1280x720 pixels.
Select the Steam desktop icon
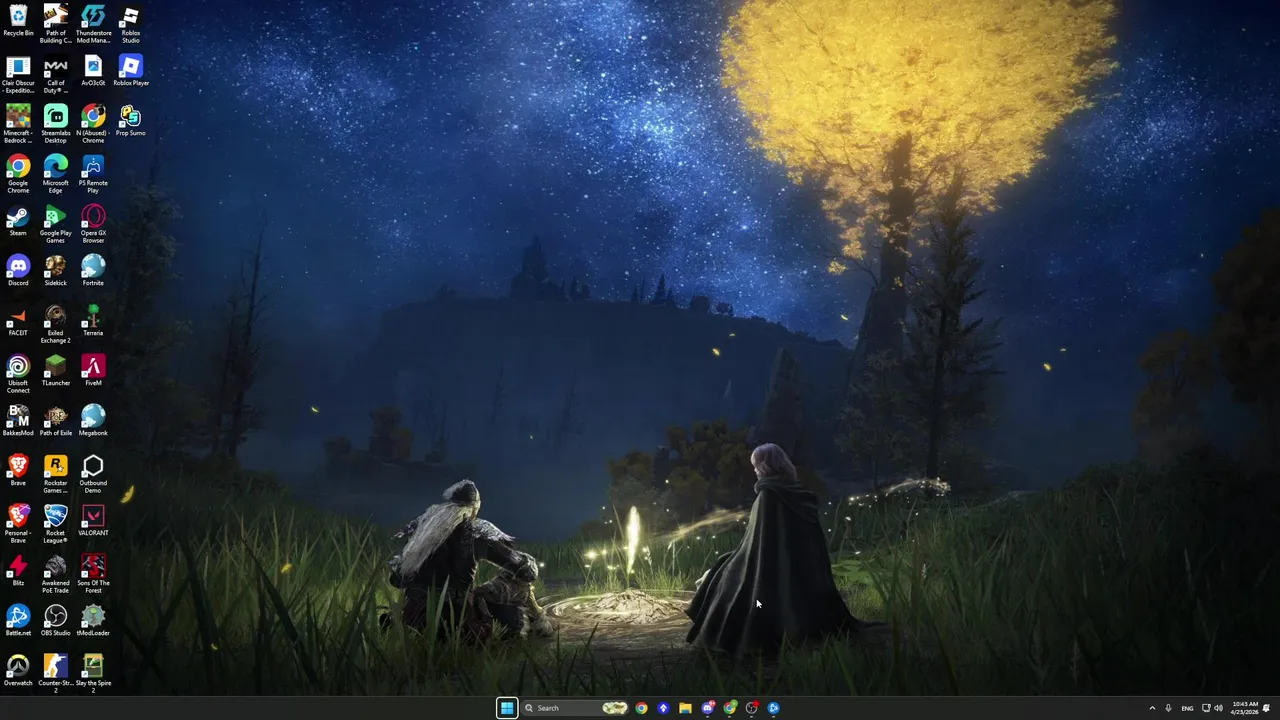[18, 222]
